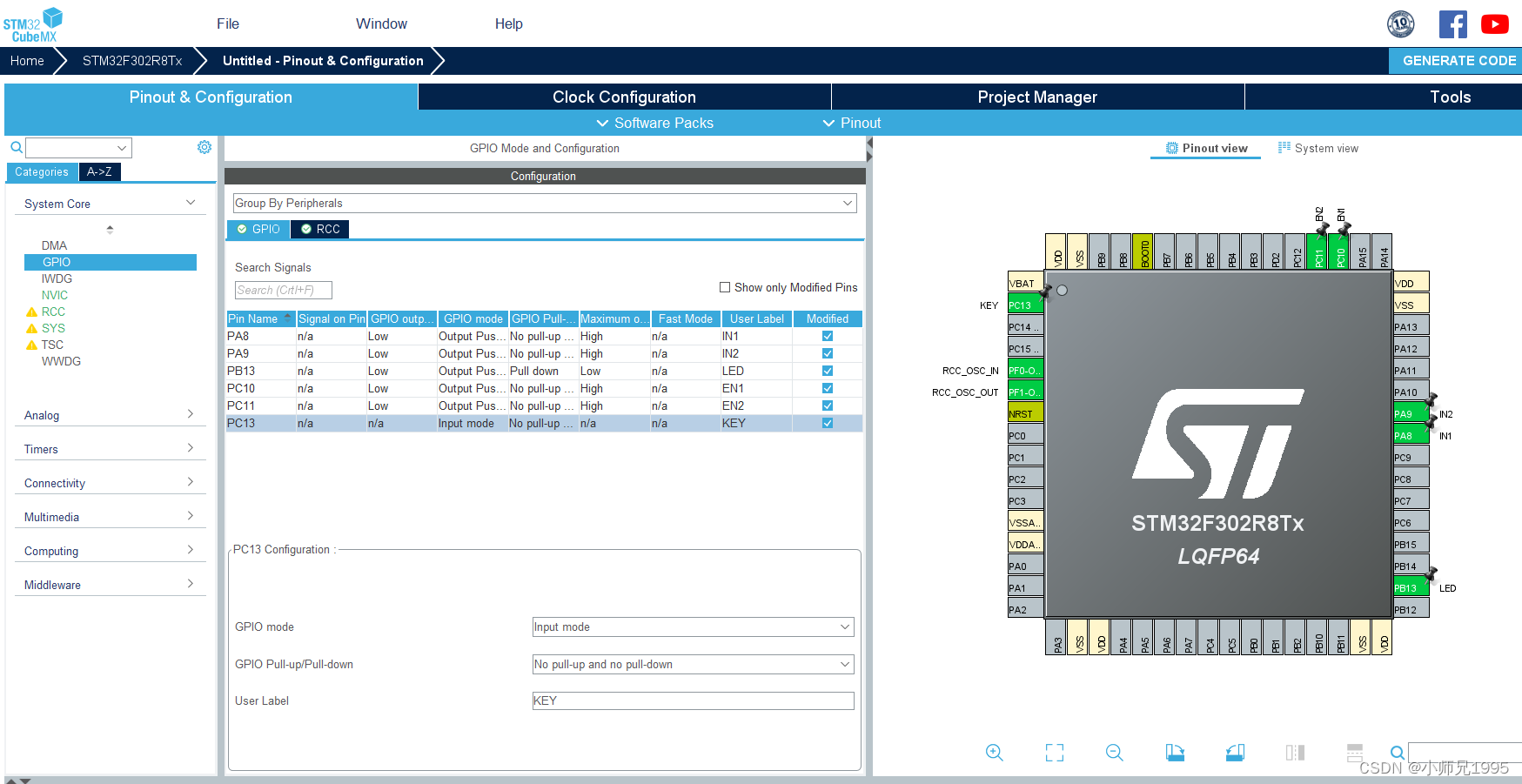Toggle Modified checkbox for PA9 row
This screenshot has height=784, width=1522.
pos(828,353)
